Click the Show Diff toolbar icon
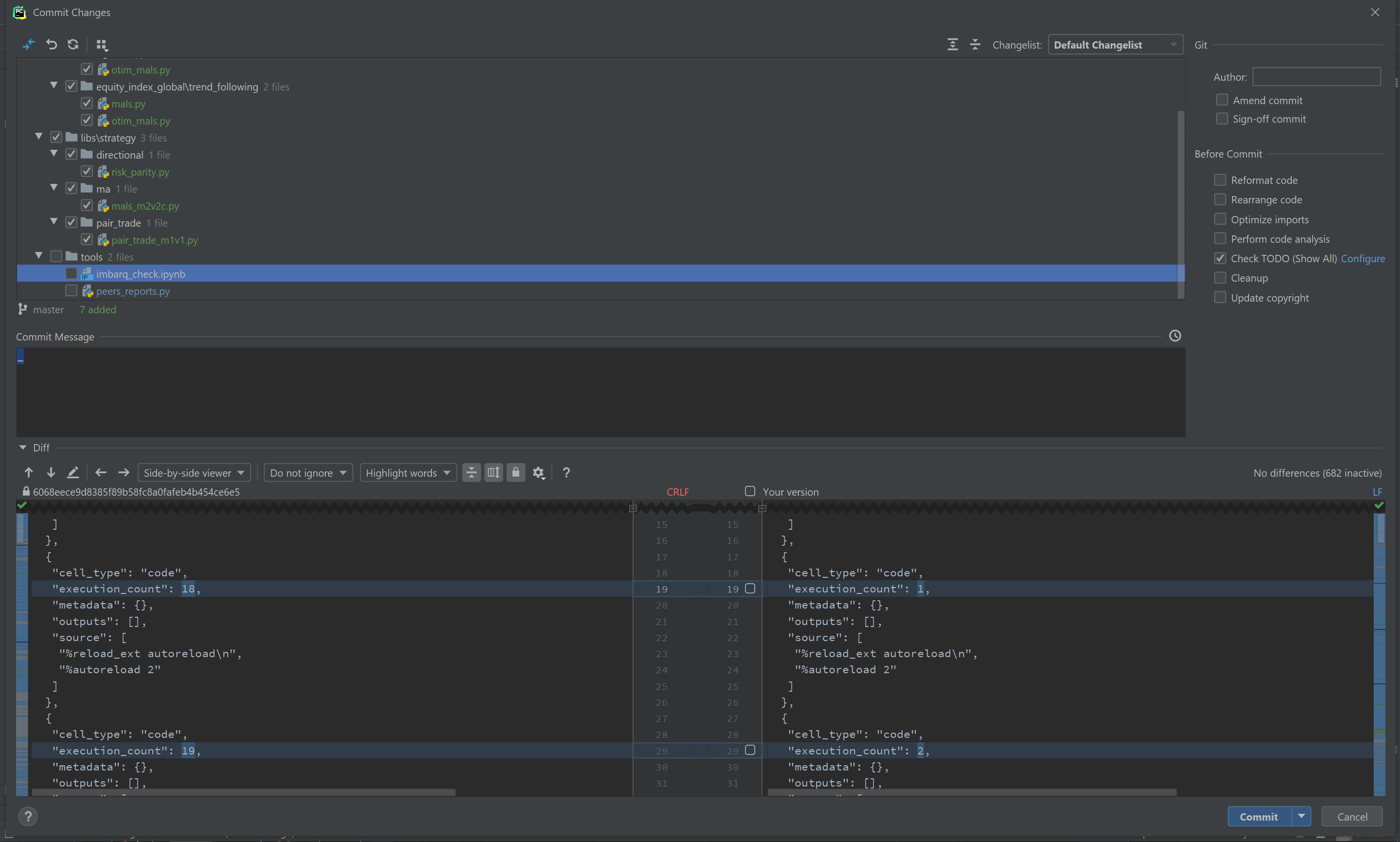This screenshot has height=842, width=1400. 28,44
